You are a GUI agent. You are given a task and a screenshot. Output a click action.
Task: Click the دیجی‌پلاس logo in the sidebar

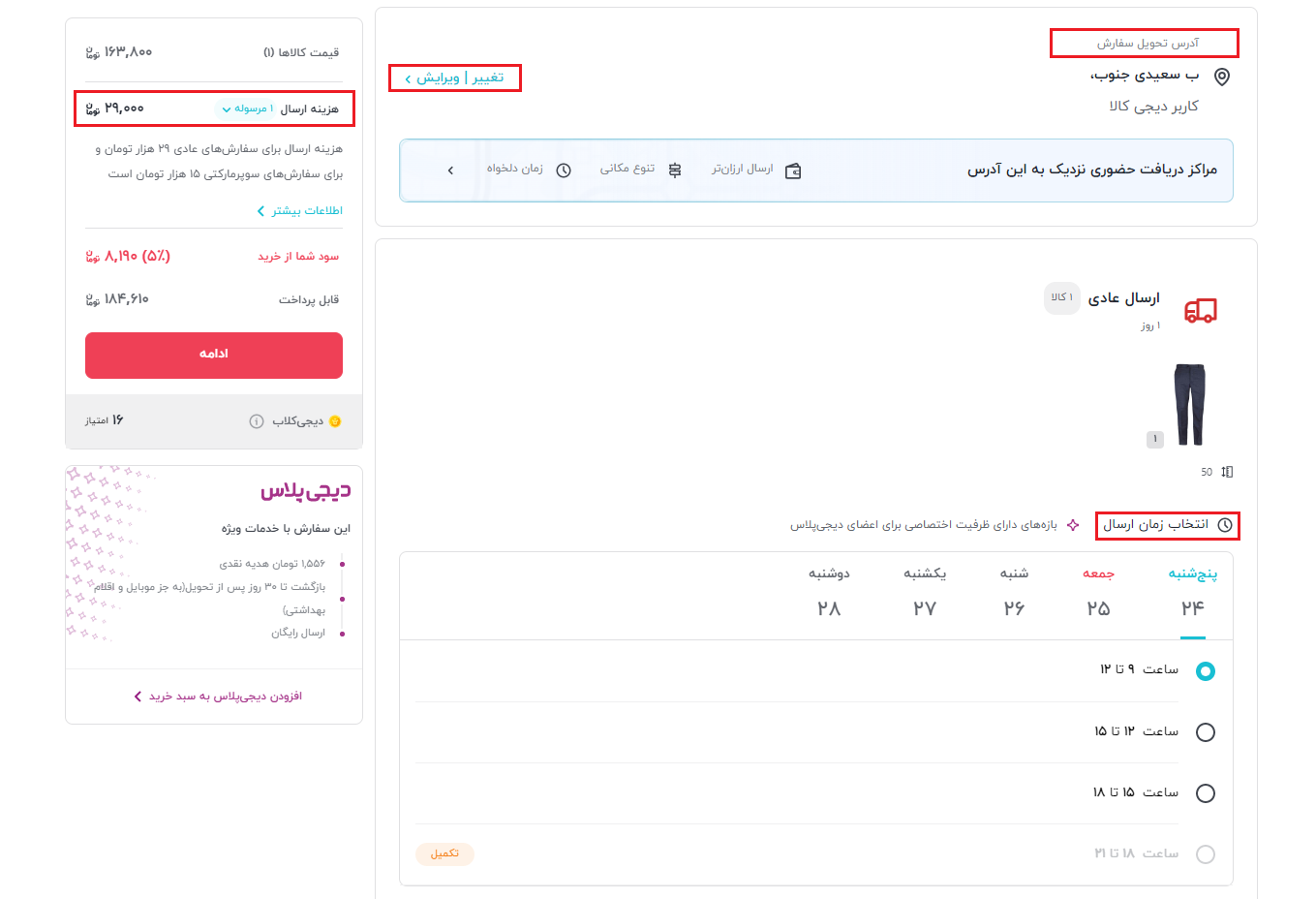point(305,492)
